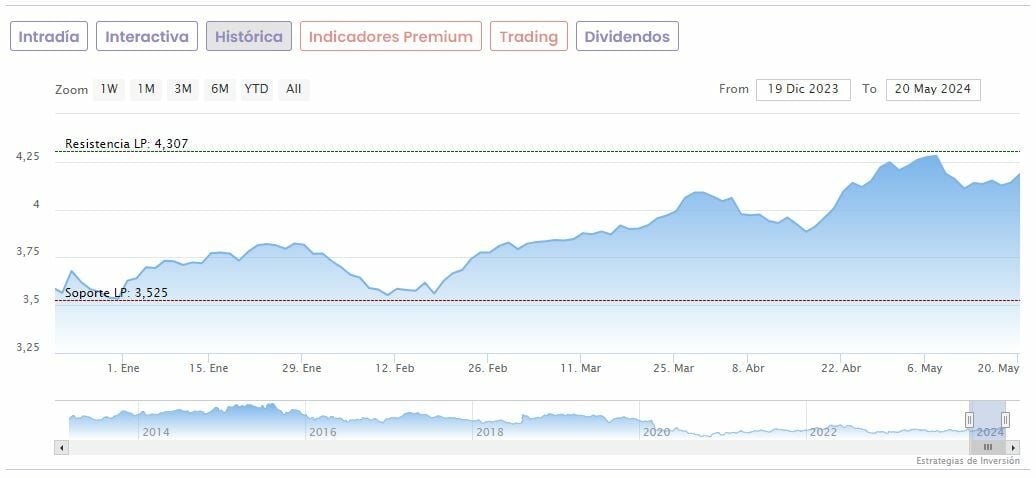Click the navigator left range handle
This screenshot has width=1036, height=478.
[969, 420]
